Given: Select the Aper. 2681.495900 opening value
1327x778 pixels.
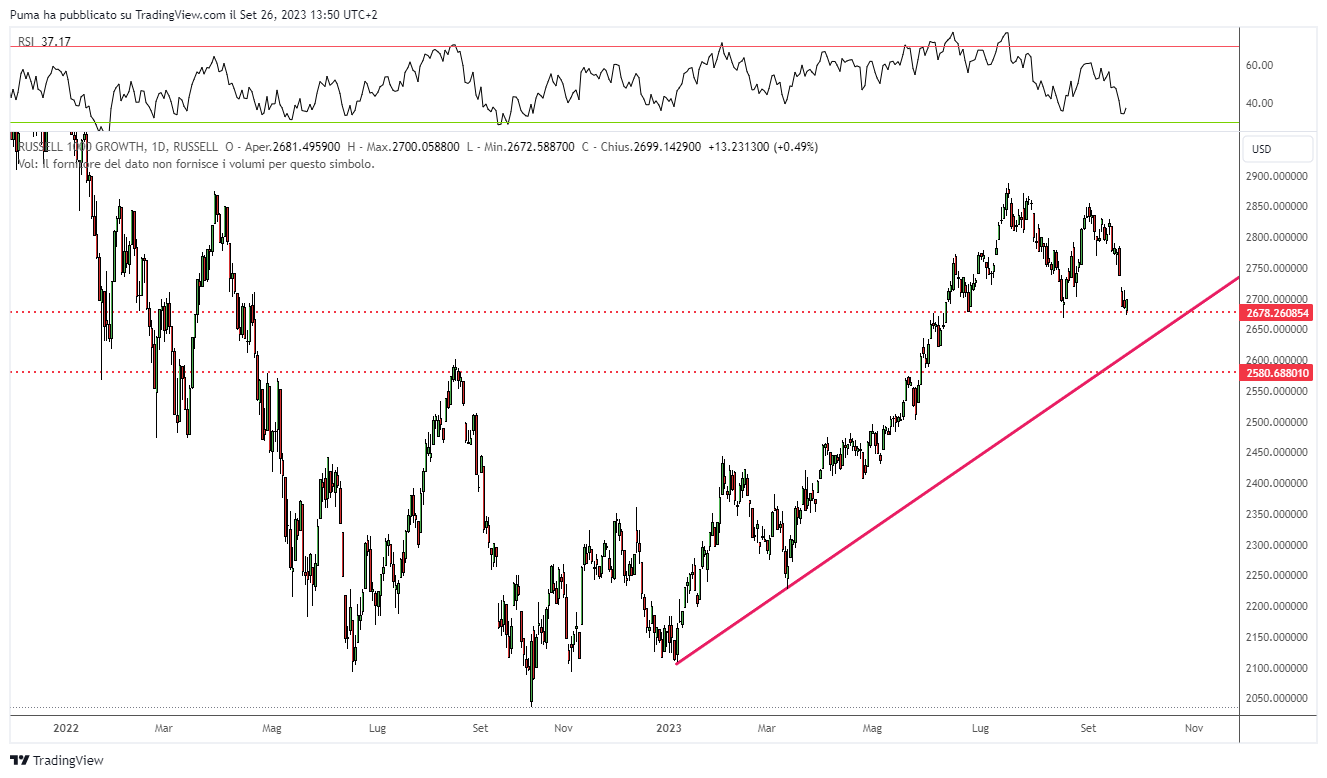Looking at the screenshot, I should 300,147.
